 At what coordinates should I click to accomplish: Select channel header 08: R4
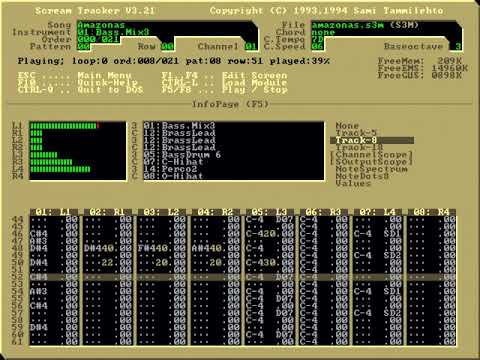432,212
